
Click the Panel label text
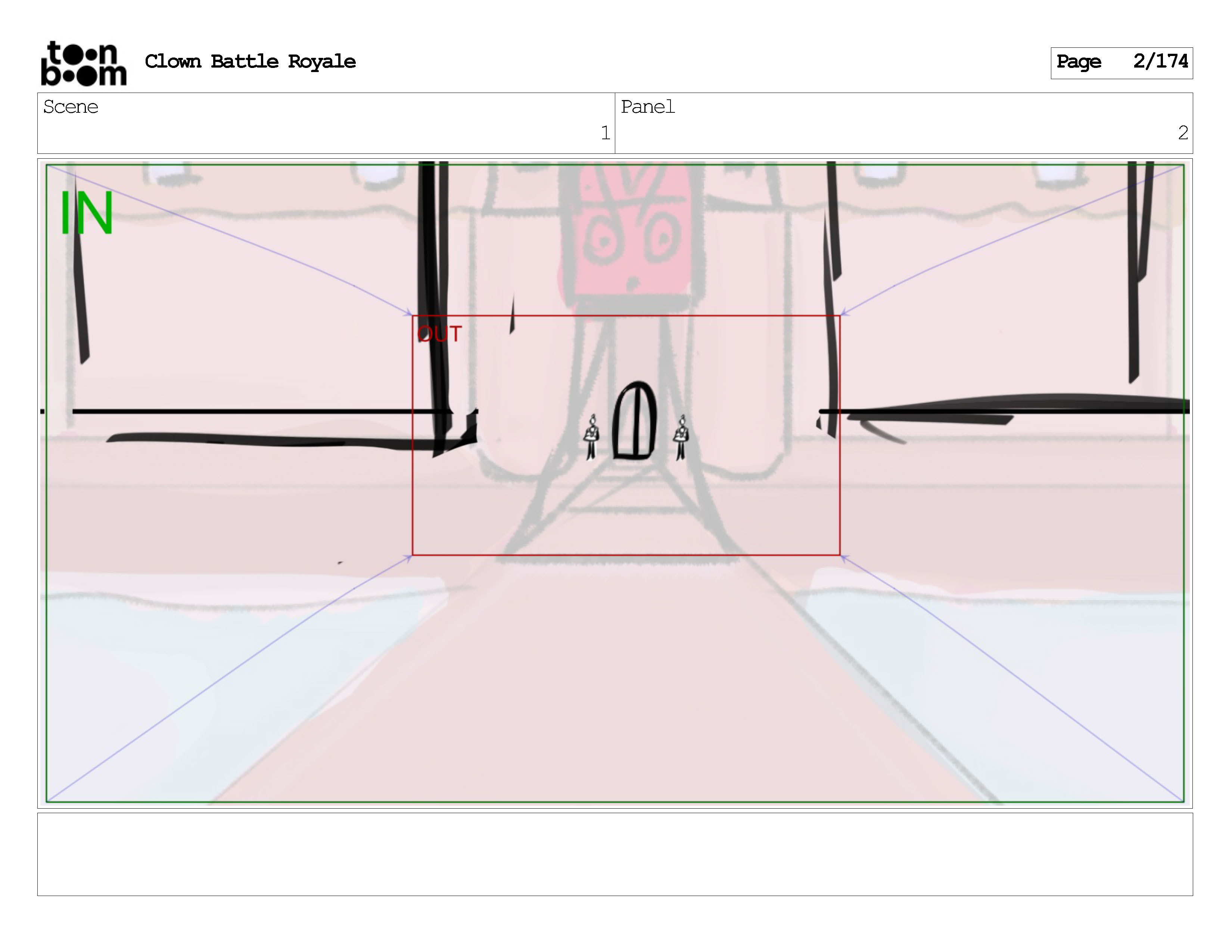pyautogui.click(x=647, y=107)
